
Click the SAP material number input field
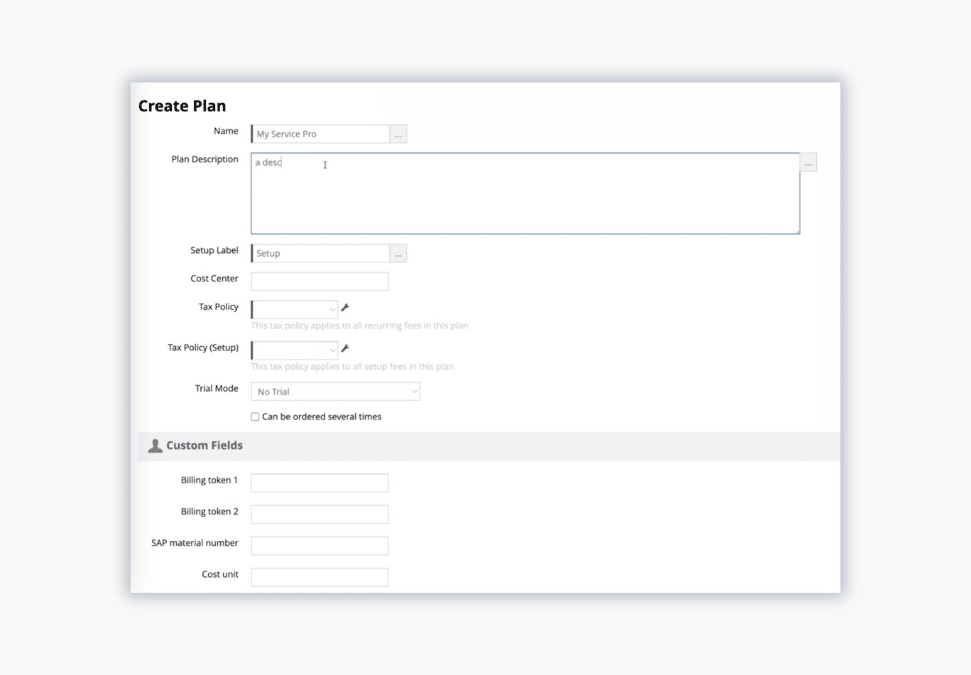click(x=320, y=546)
